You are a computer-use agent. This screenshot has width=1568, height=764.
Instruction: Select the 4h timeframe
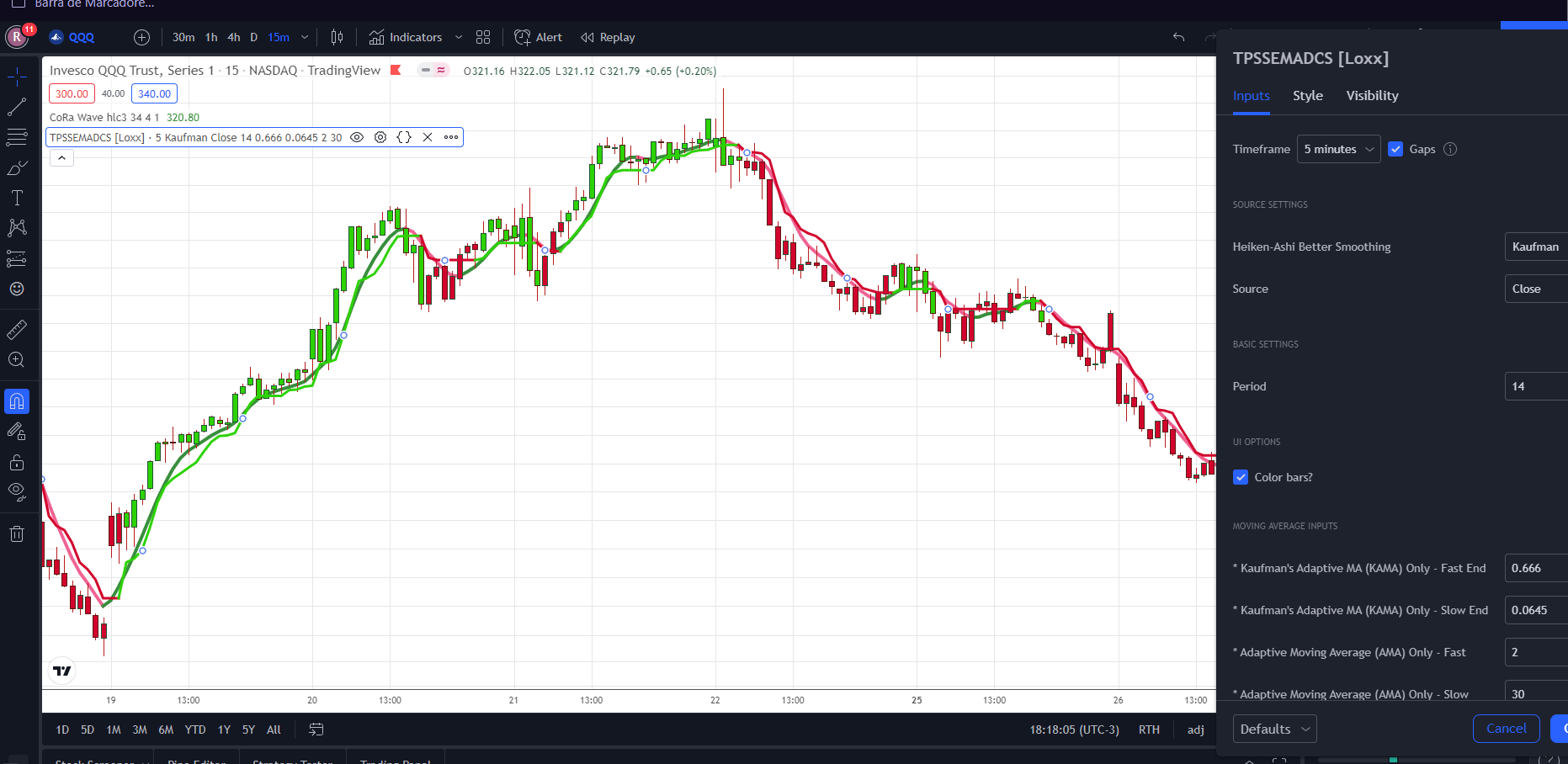[x=234, y=37]
